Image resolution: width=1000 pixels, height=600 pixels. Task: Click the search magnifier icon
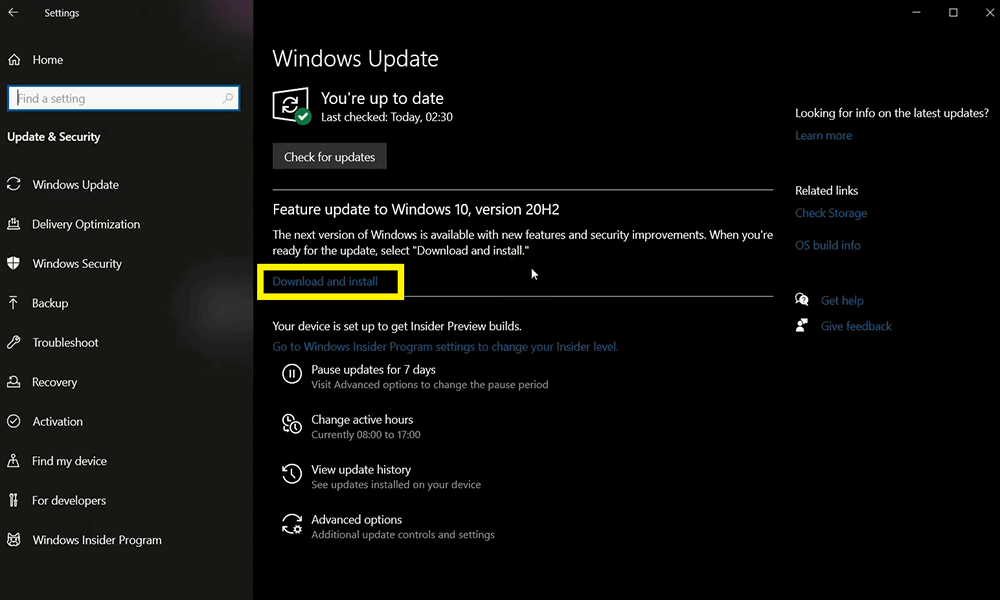[x=228, y=98]
